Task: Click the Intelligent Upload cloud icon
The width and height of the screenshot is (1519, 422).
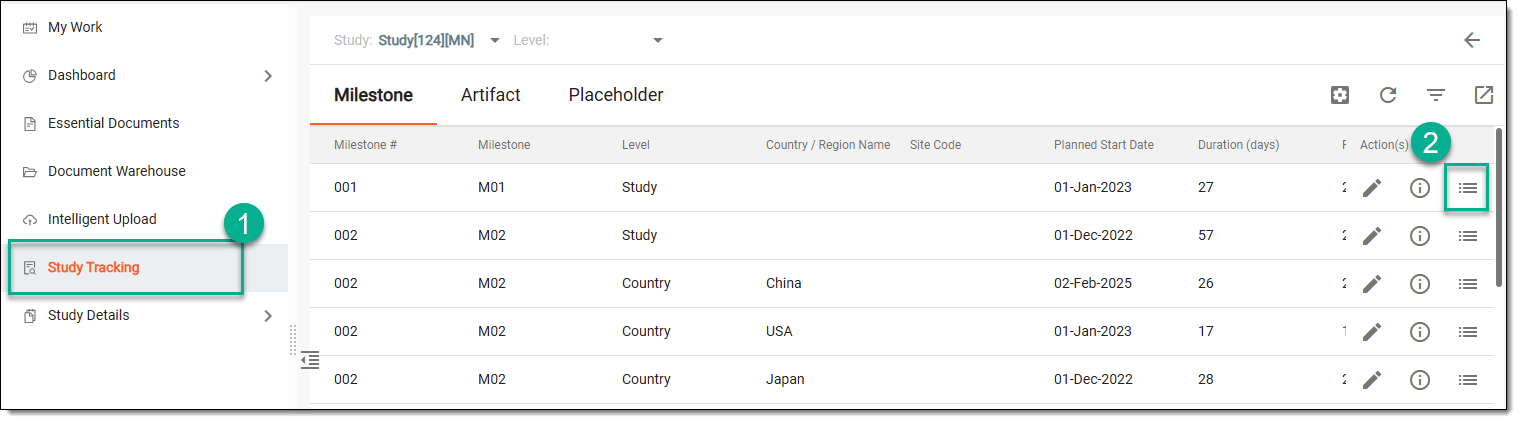Action: 30,220
